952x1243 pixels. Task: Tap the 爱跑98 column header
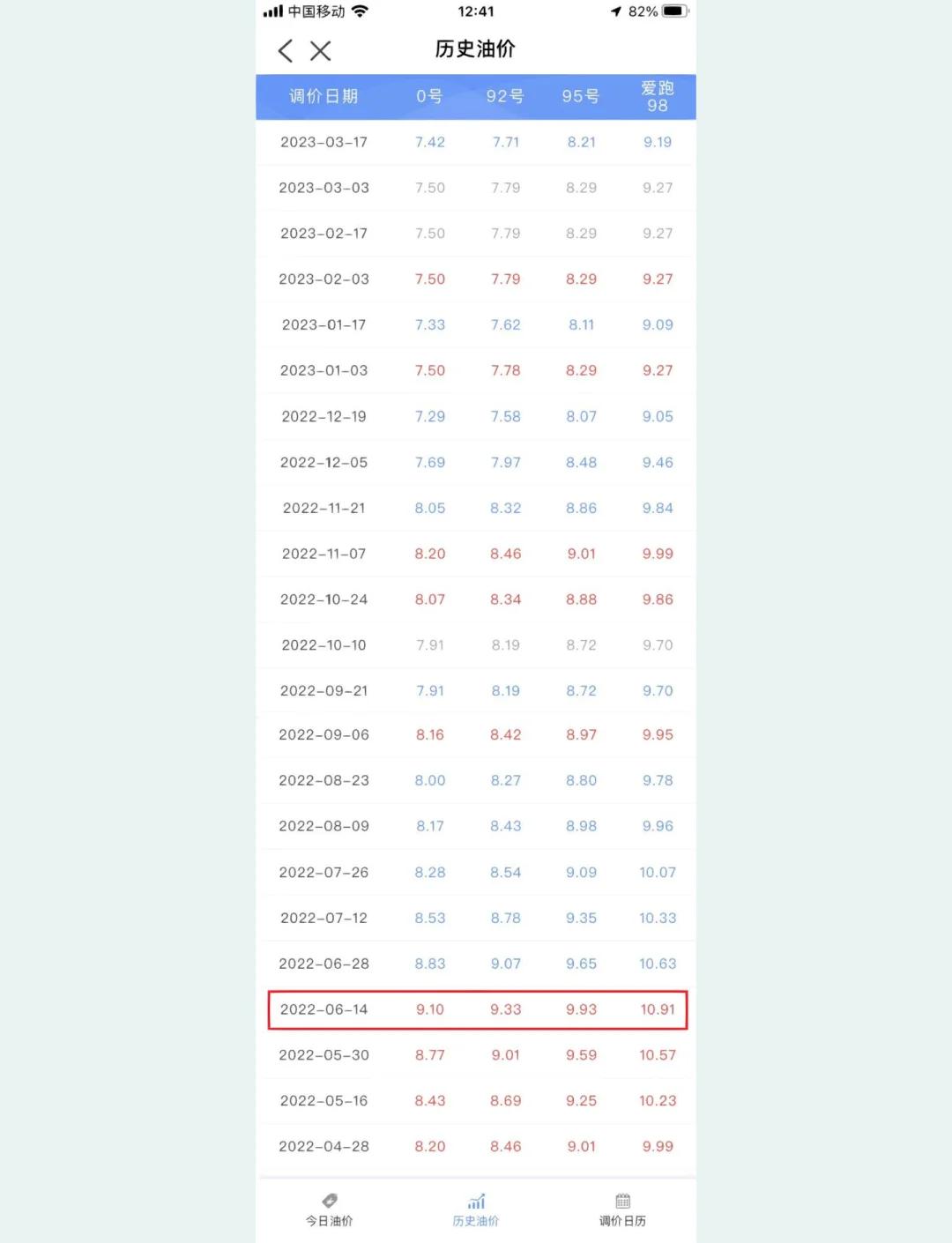(658, 96)
